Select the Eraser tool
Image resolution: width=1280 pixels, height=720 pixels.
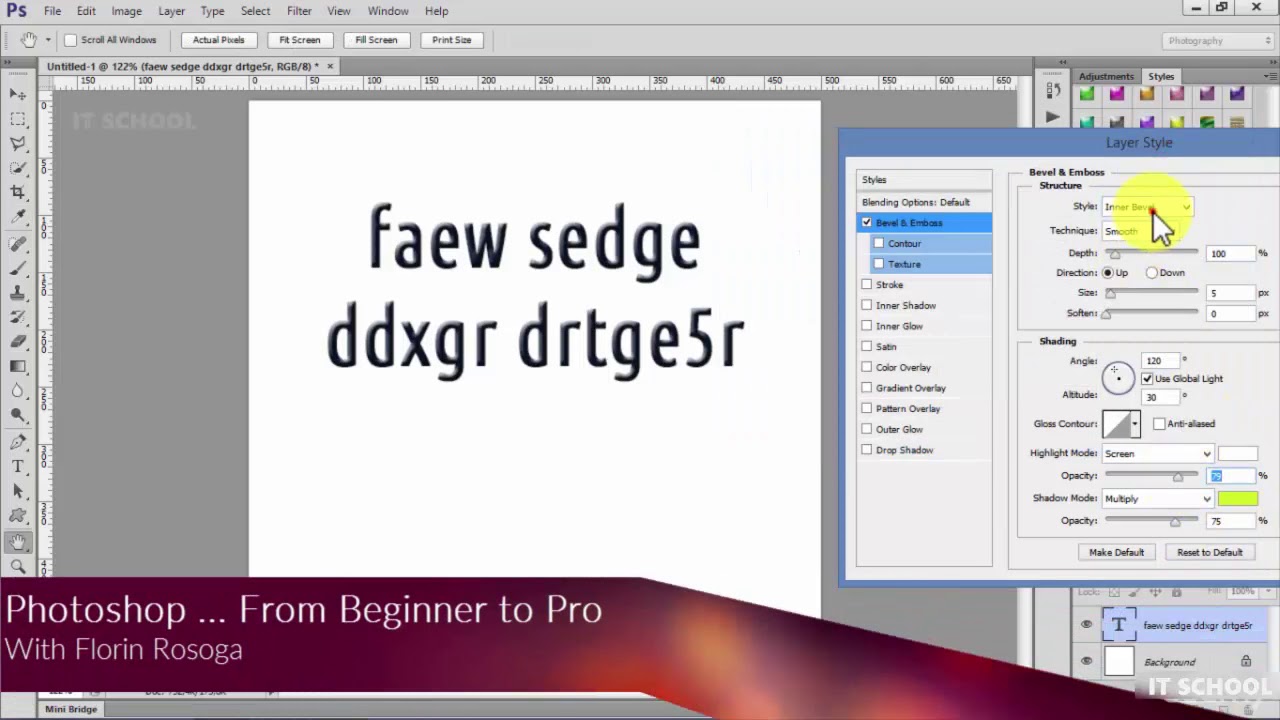[x=18, y=342]
